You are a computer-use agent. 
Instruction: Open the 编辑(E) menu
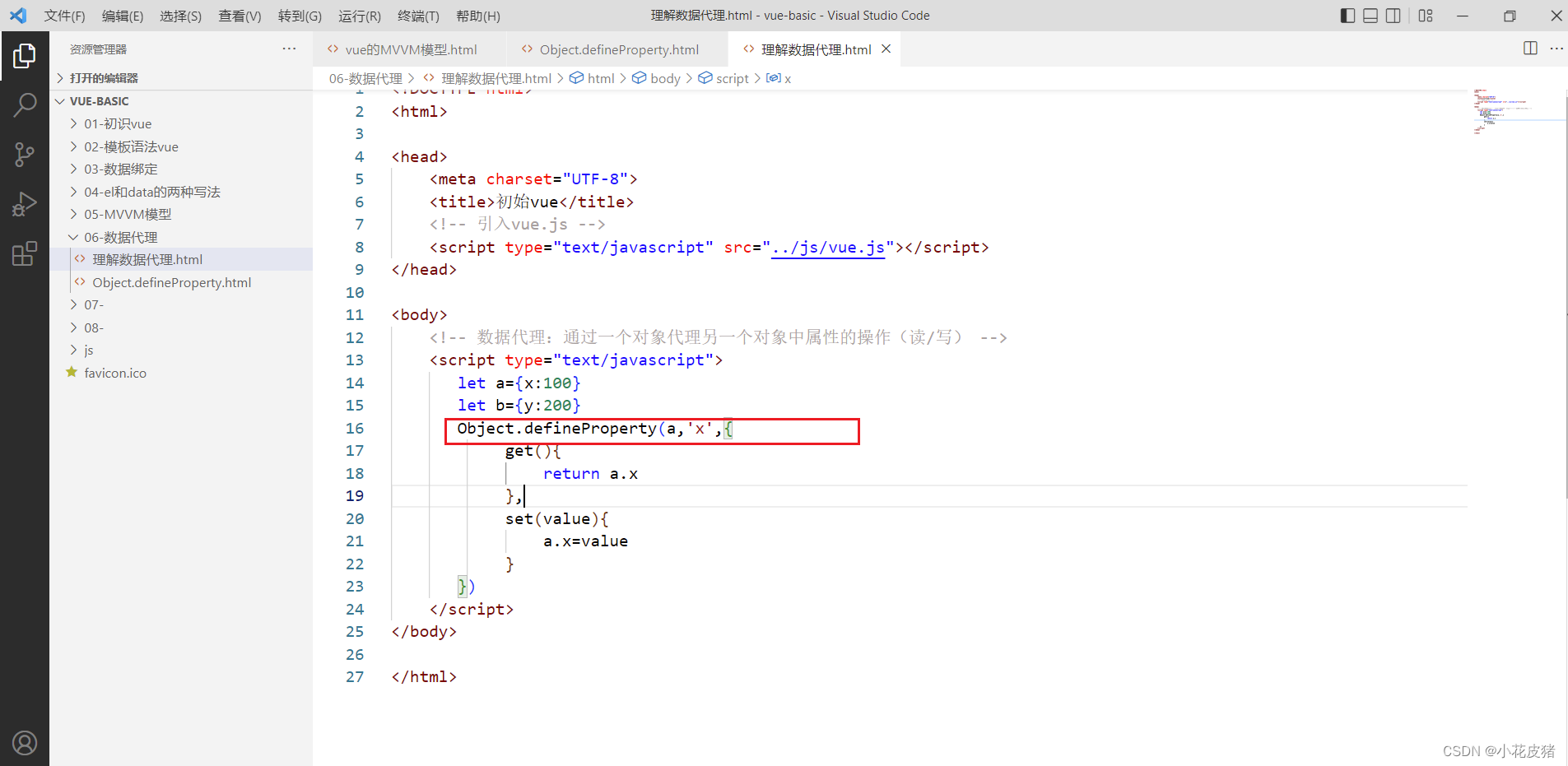[123, 16]
